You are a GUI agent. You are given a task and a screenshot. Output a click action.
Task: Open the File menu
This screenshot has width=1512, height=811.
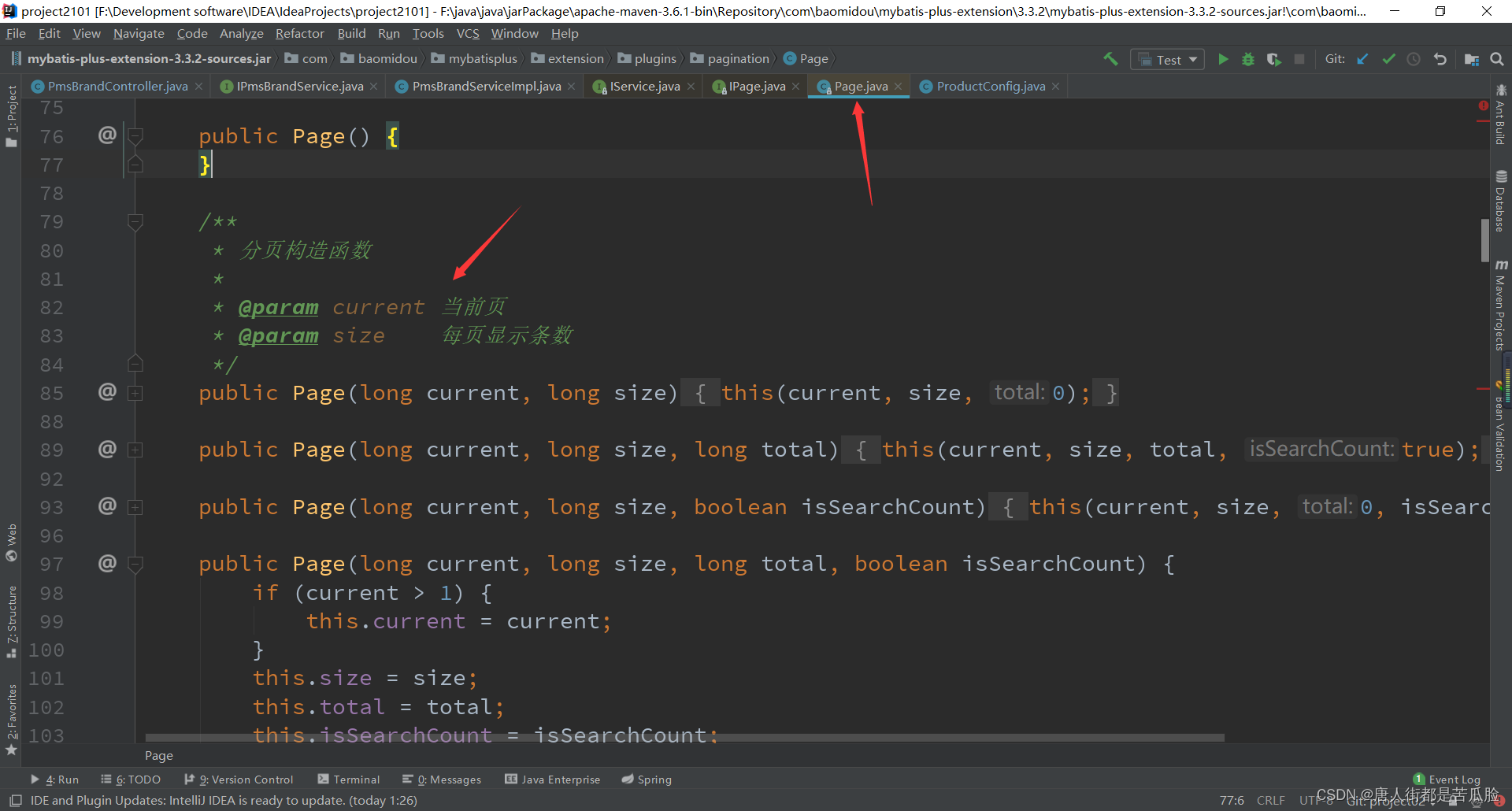16,34
